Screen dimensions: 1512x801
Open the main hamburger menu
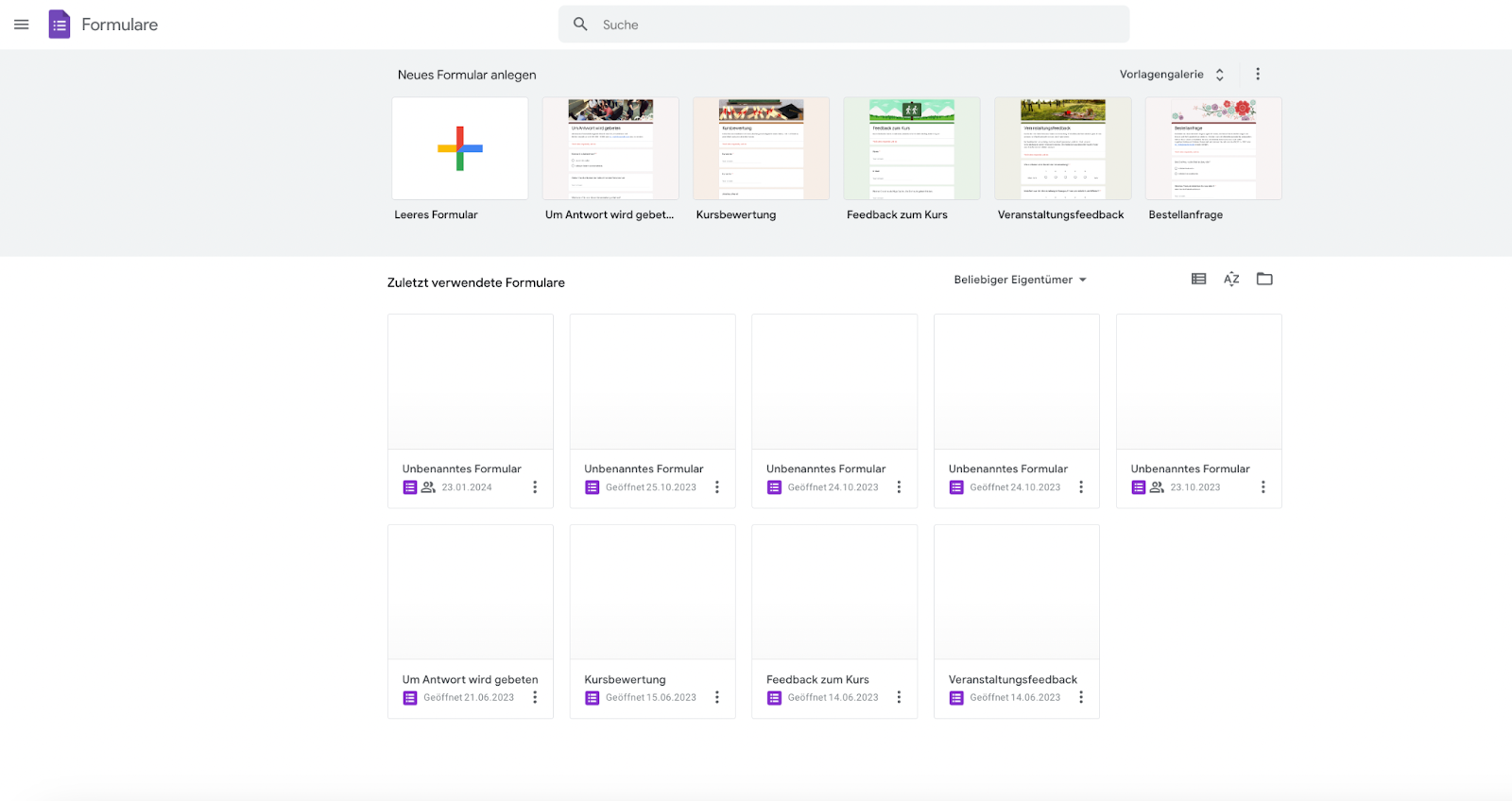click(x=22, y=25)
